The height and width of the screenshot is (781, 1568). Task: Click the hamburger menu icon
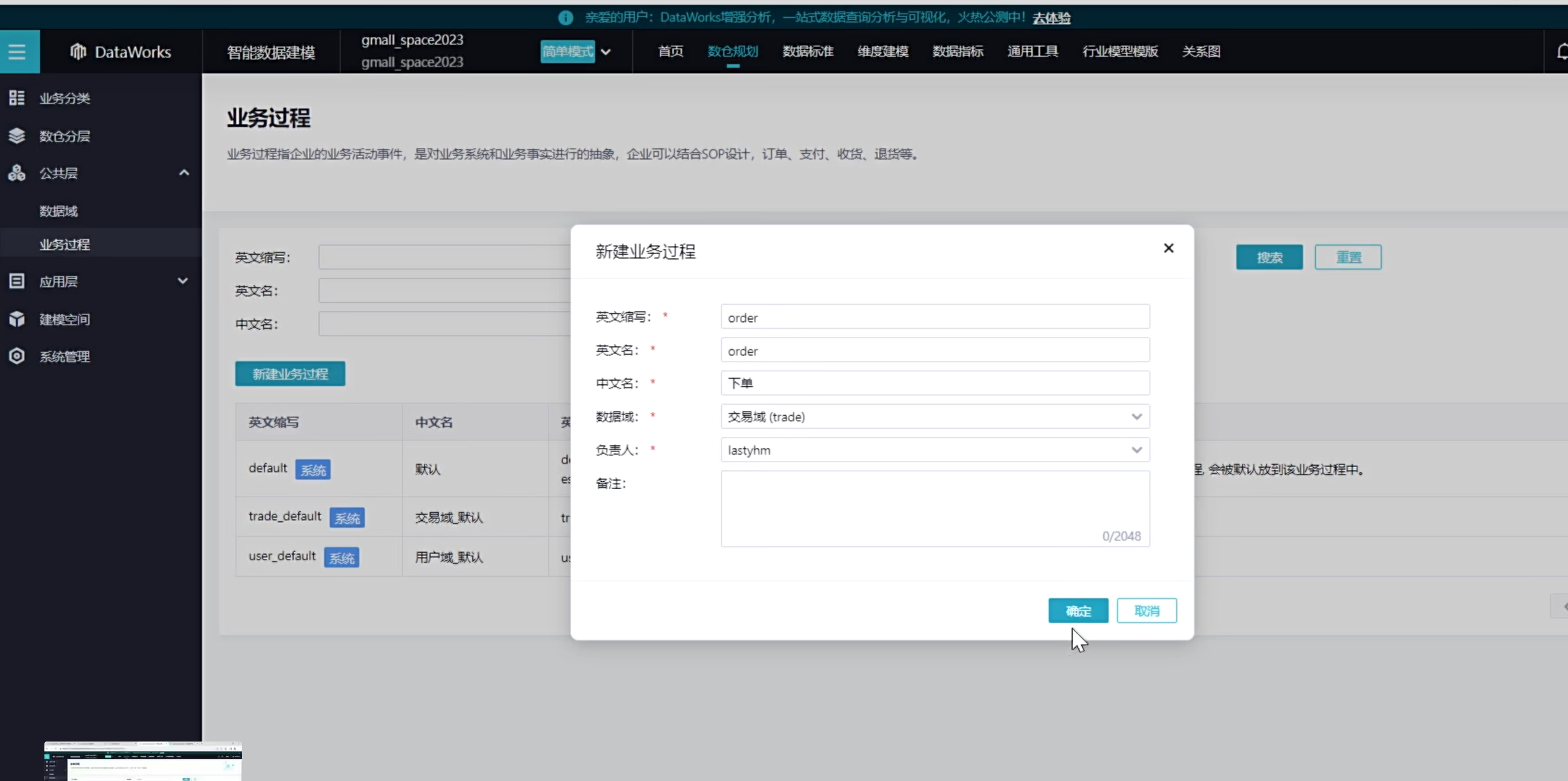17,52
